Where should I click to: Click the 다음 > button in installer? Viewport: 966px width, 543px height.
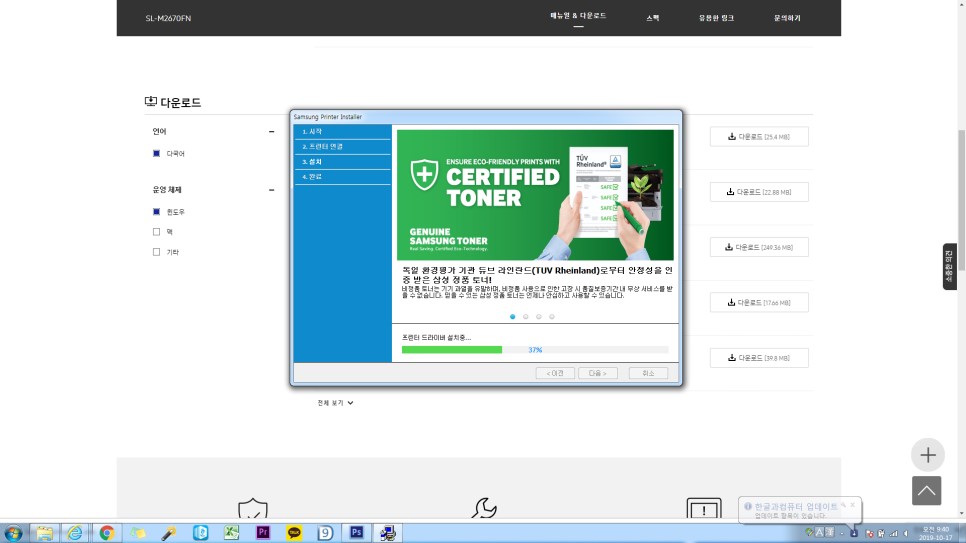(x=598, y=373)
